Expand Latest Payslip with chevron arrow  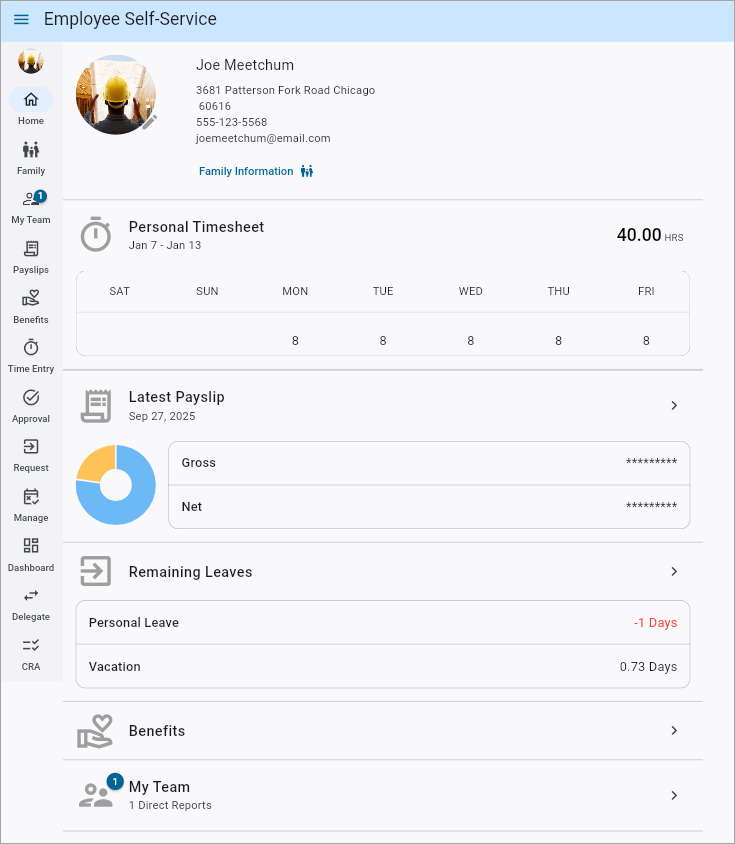(x=674, y=405)
